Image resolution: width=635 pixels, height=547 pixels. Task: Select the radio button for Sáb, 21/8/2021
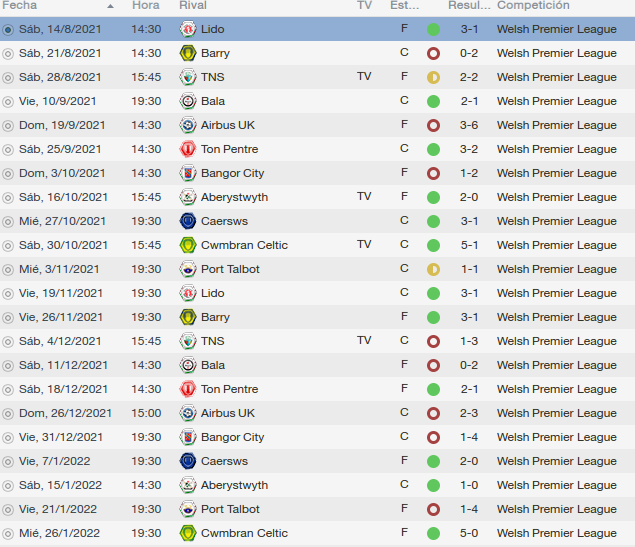(x=8, y=53)
